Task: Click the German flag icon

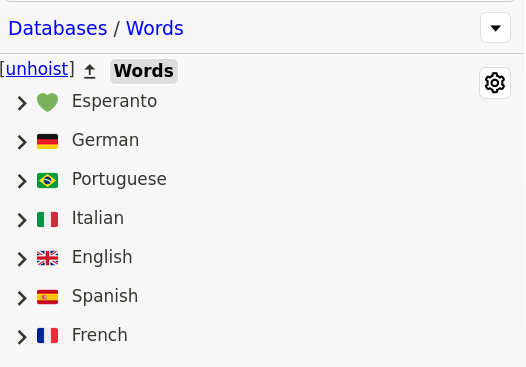Action: pyautogui.click(x=47, y=141)
